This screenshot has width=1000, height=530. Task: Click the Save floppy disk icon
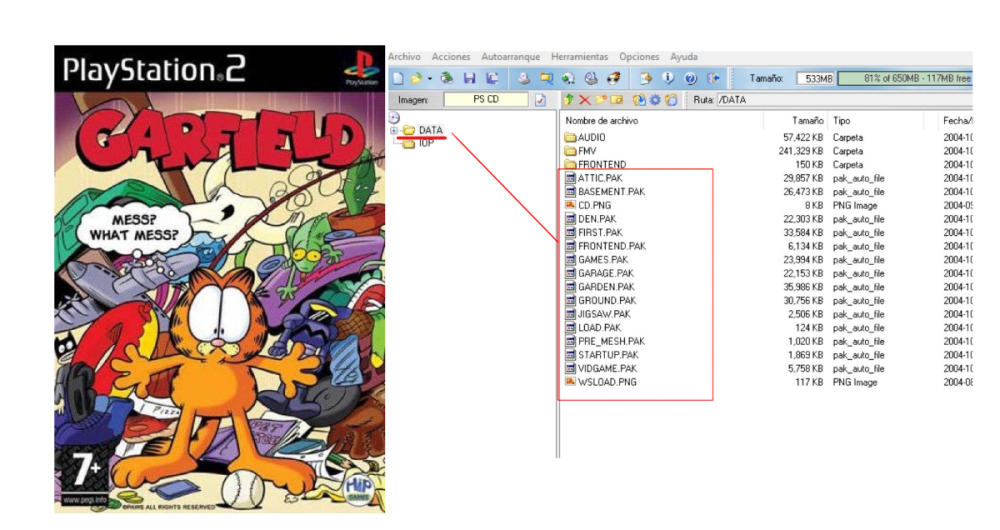(x=469, y=78)
